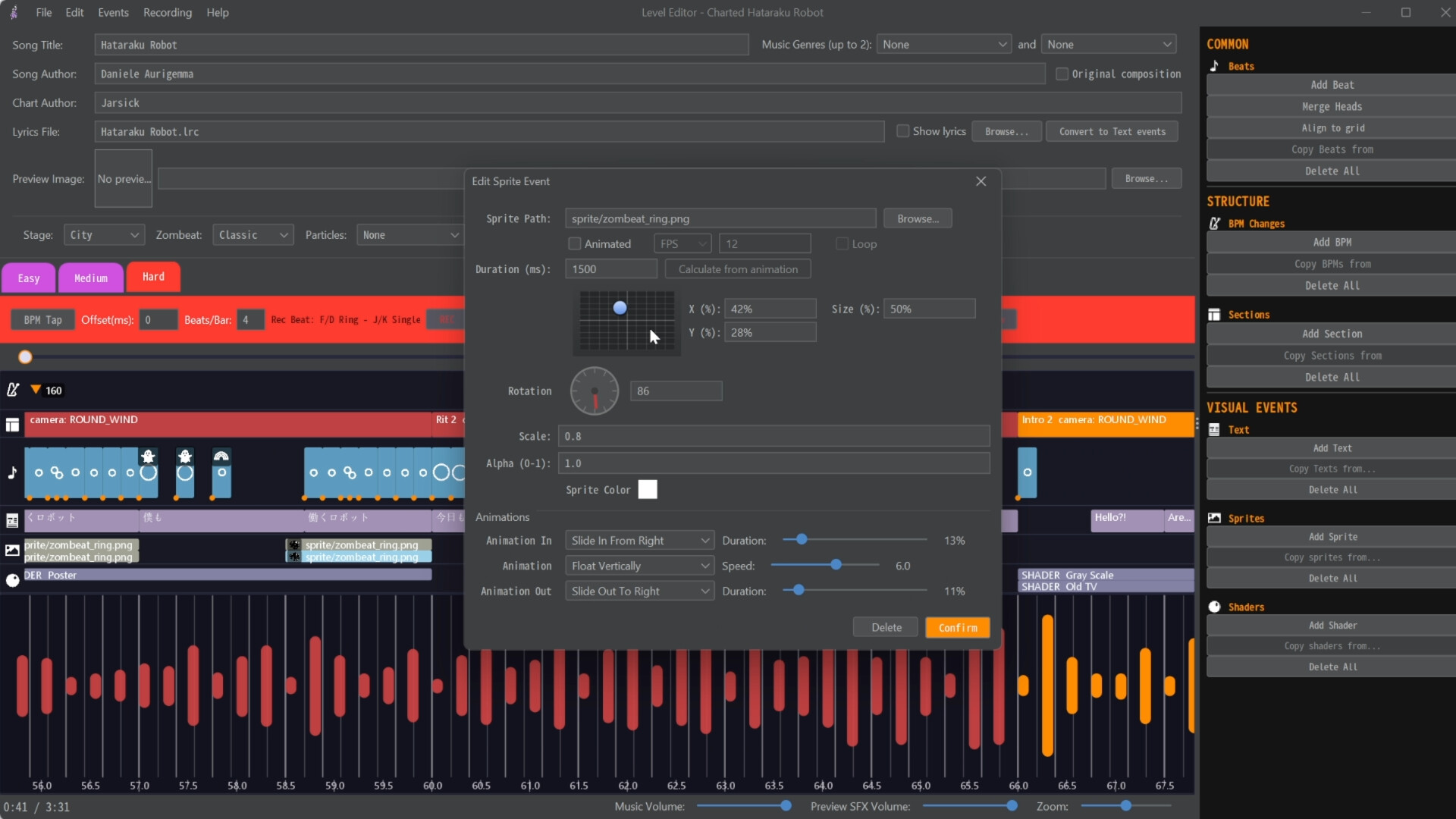Open the File menu

44,13
